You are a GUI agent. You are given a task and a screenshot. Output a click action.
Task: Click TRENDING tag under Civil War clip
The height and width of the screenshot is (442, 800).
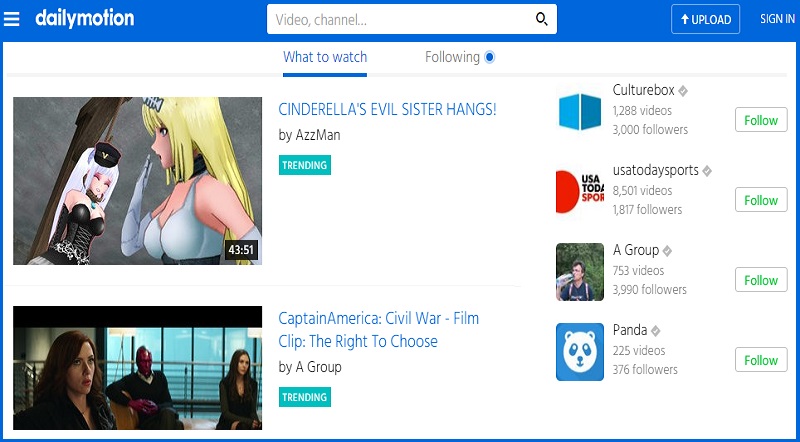point(305,397)
